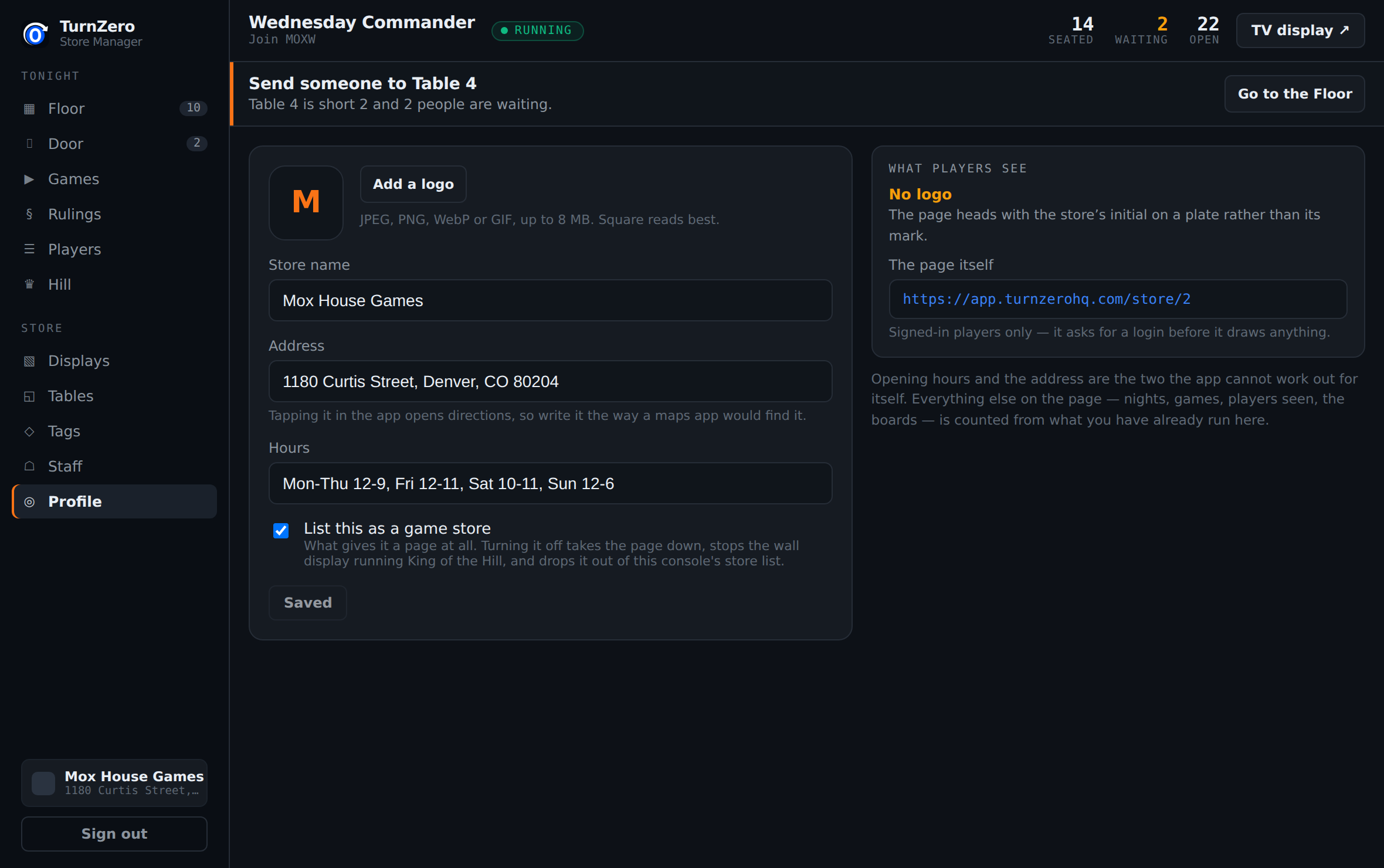Focus the Store name input field
Viewport: 1384px width, 868px height.
click(x=550, y=300)
